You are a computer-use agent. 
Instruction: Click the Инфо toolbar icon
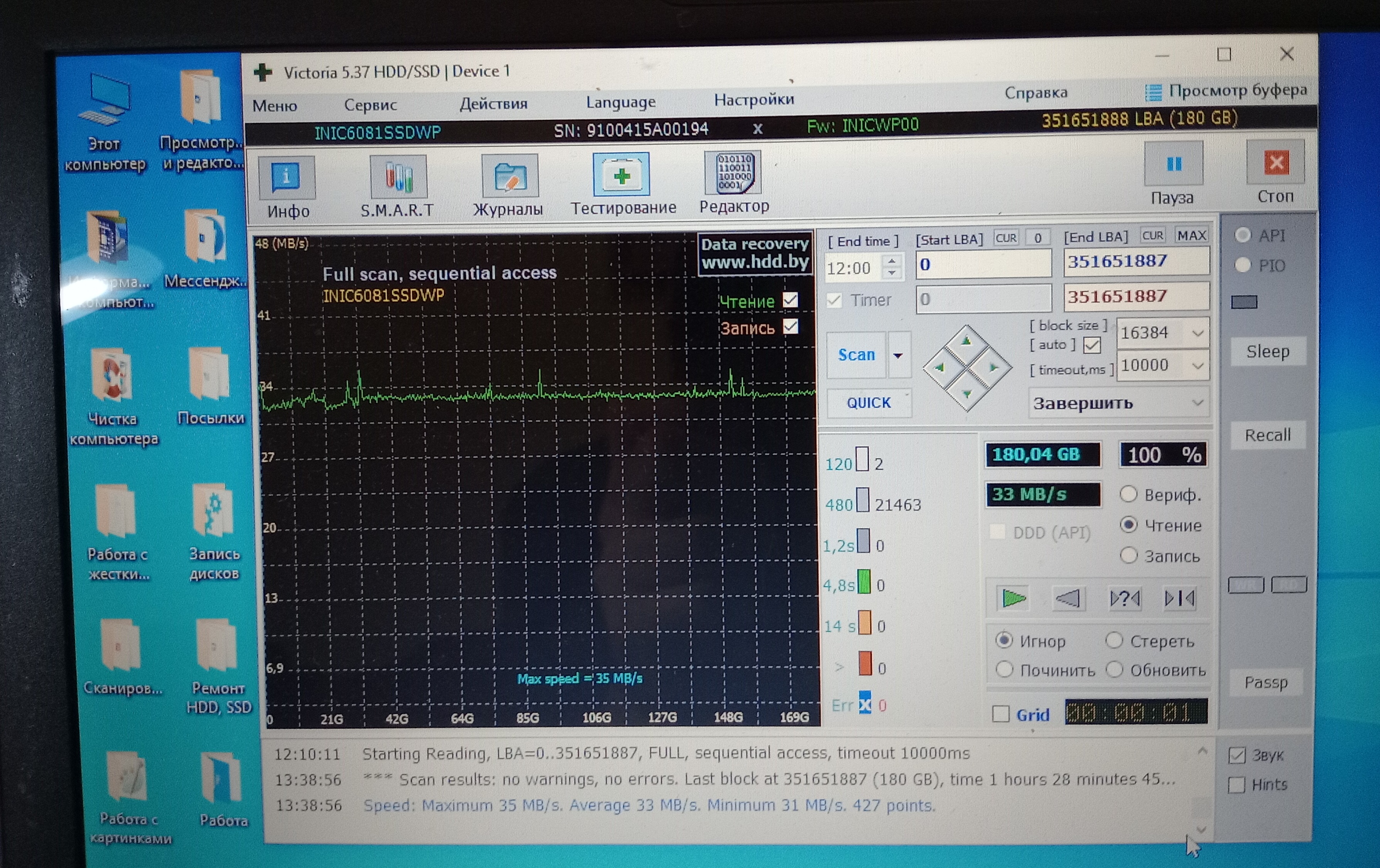(x=286, y=178)
